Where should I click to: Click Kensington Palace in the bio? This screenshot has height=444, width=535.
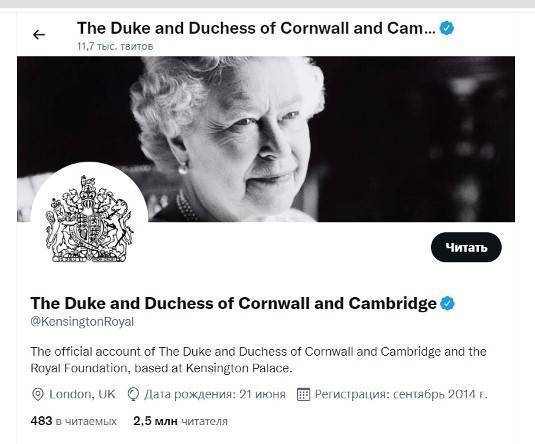coord(239,369)
